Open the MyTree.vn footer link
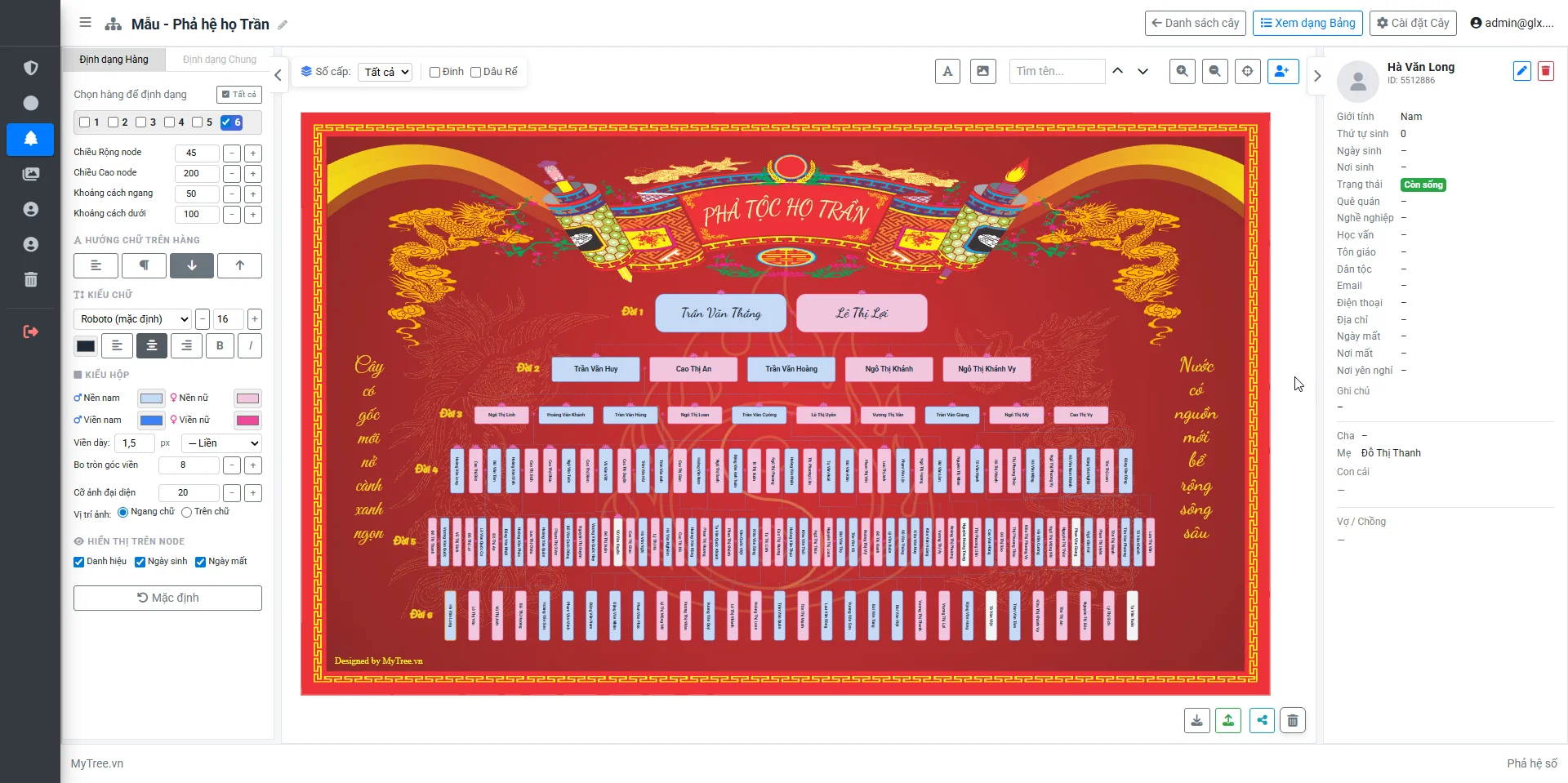 pos(96,763)
